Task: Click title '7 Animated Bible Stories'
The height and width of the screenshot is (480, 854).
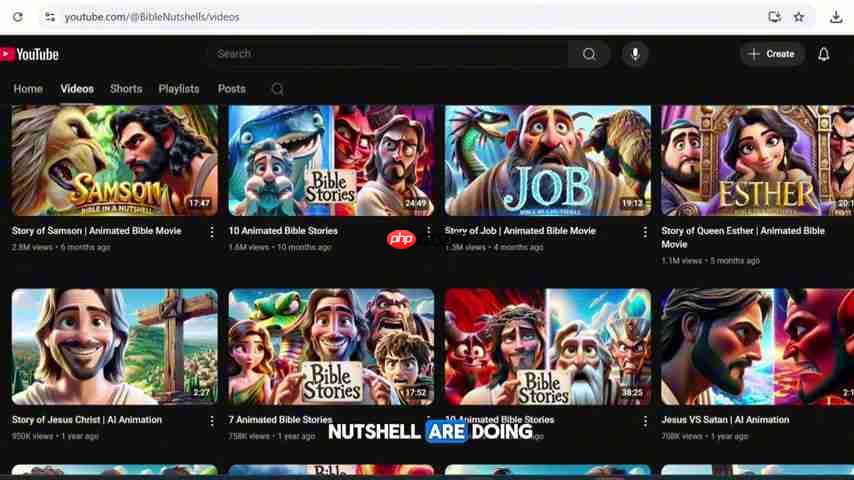Action: (280, 420)
